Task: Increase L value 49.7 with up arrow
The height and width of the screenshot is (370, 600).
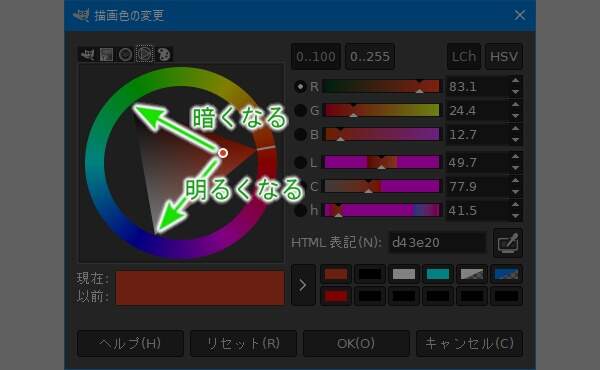Action: point(515,156)
